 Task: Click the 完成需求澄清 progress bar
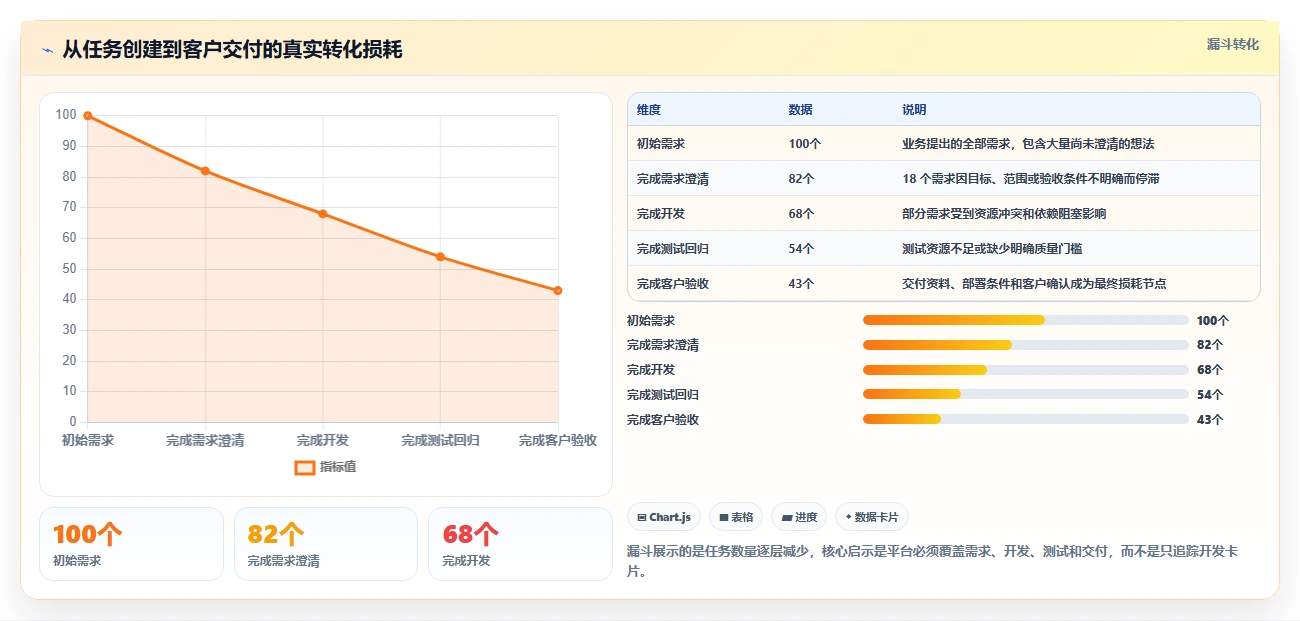pos(1025,345)
